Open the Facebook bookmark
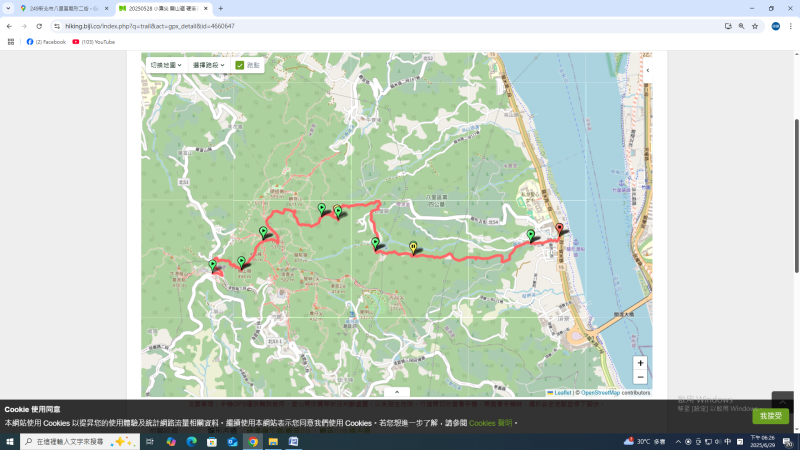 (x=46, y=42)
